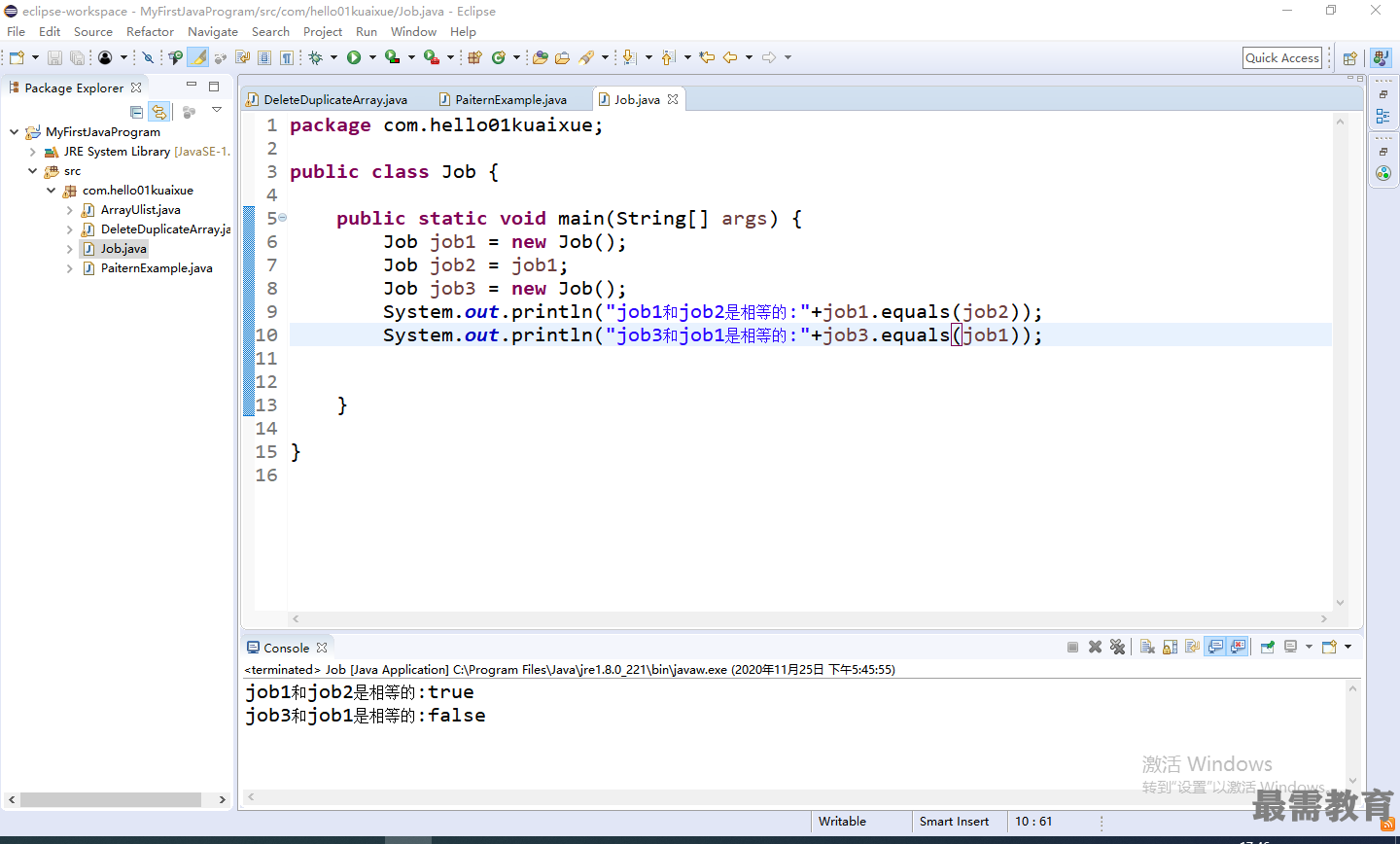Click the Search flashlight toolbar icon
1400x844 pixels.
[586, 57]
